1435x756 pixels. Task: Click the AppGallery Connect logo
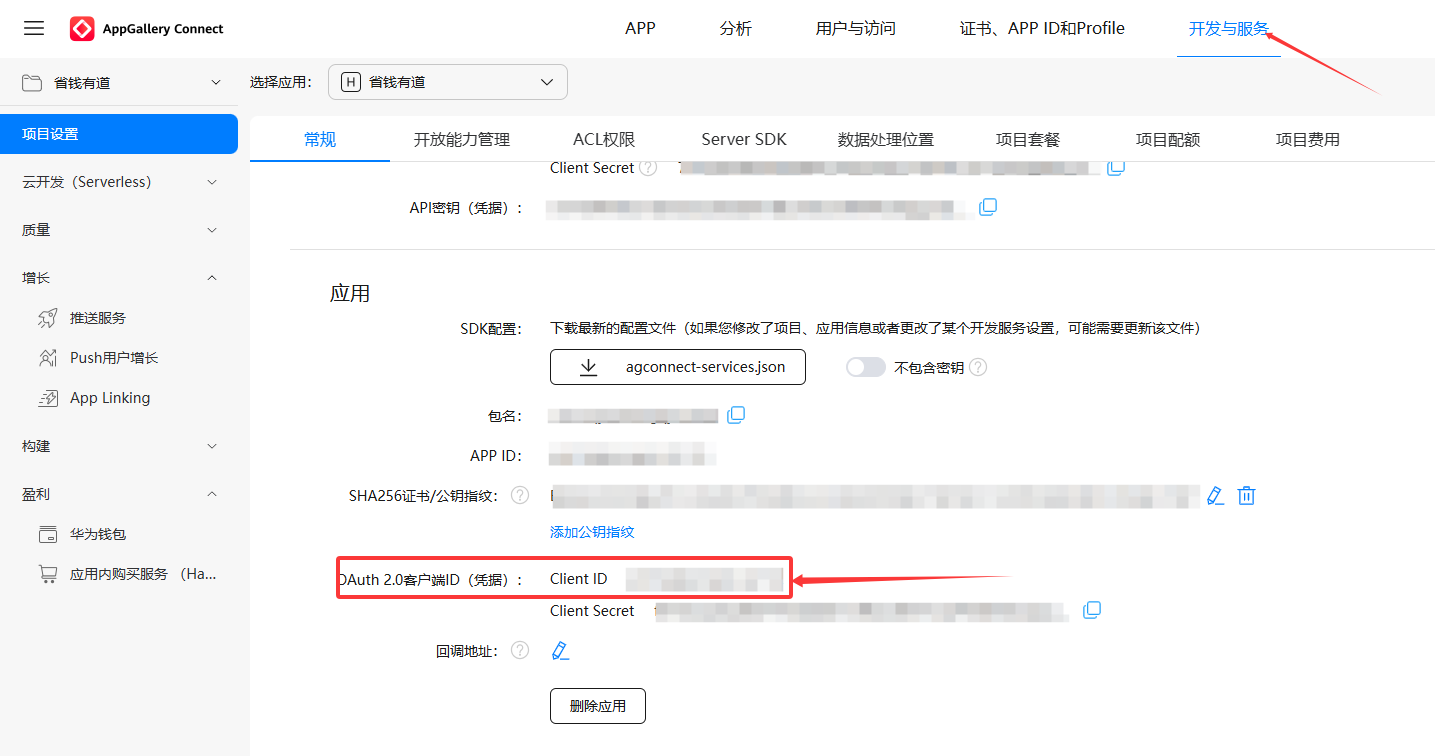click(82, 29)
